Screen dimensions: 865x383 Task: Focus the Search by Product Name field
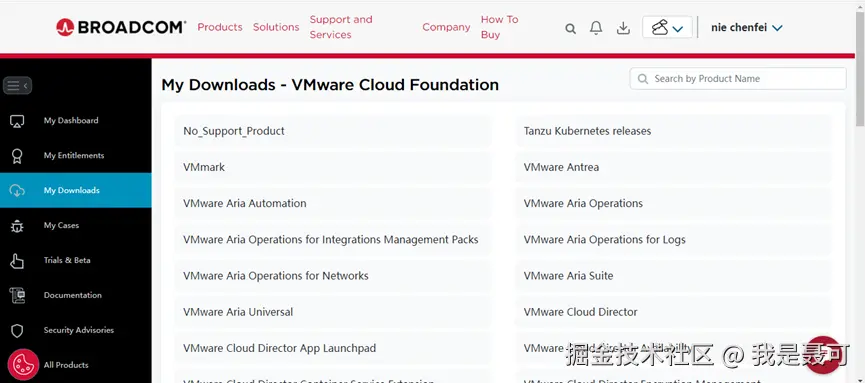738,78
